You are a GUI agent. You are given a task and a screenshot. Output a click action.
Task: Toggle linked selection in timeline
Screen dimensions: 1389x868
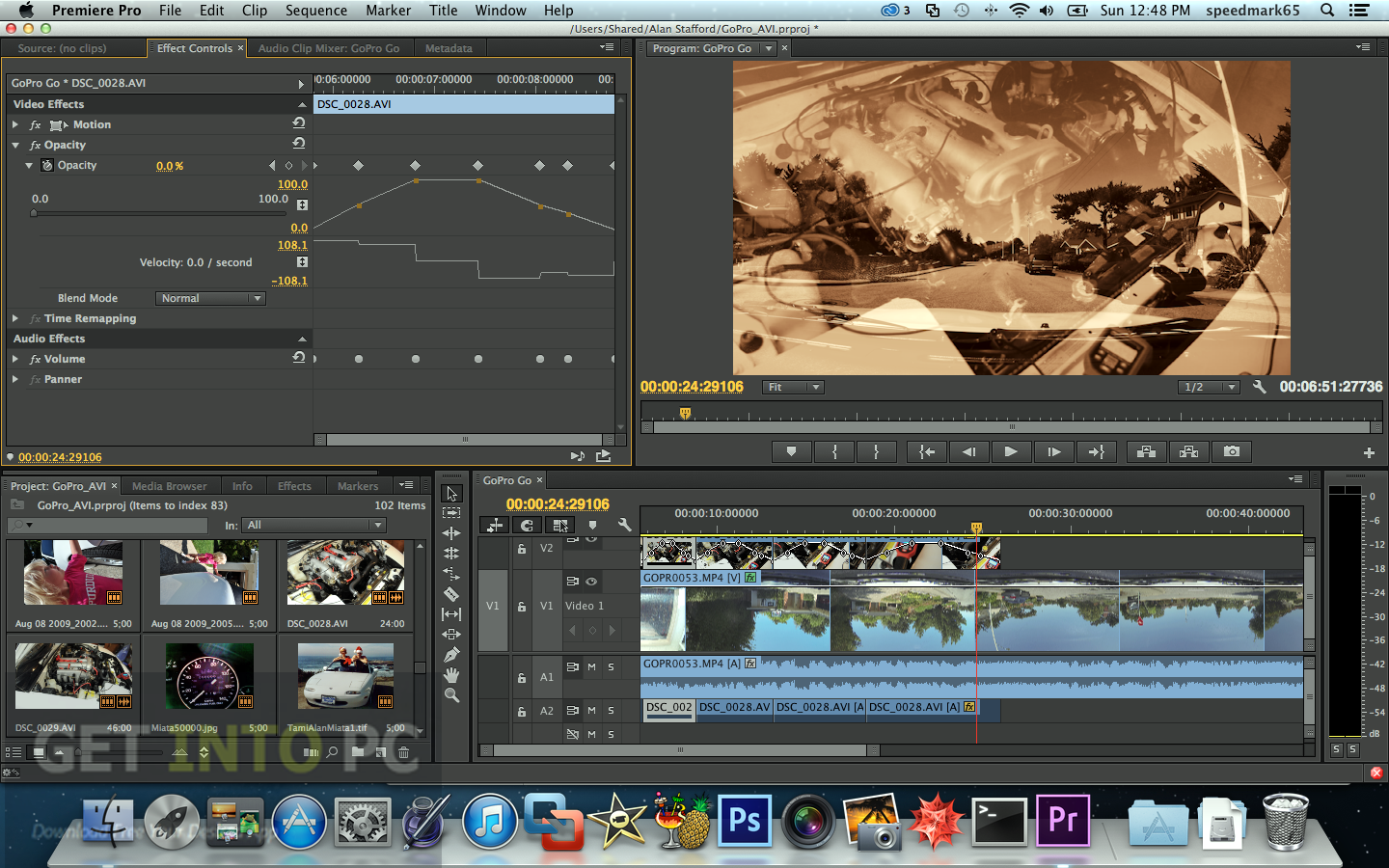(x=559, y=525)
